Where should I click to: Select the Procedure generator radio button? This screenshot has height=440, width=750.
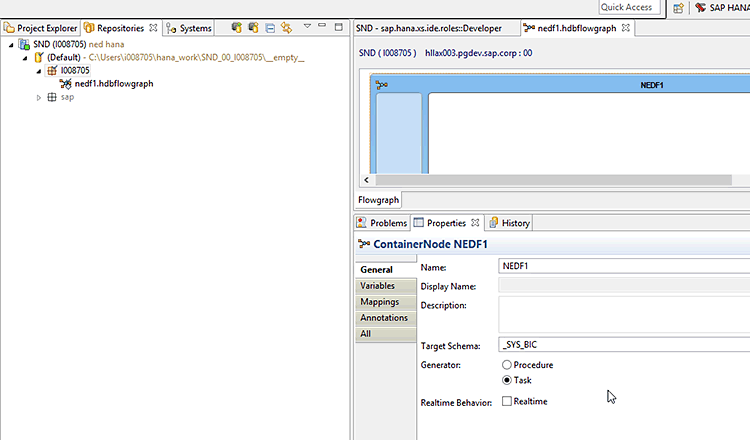(507, 365)
